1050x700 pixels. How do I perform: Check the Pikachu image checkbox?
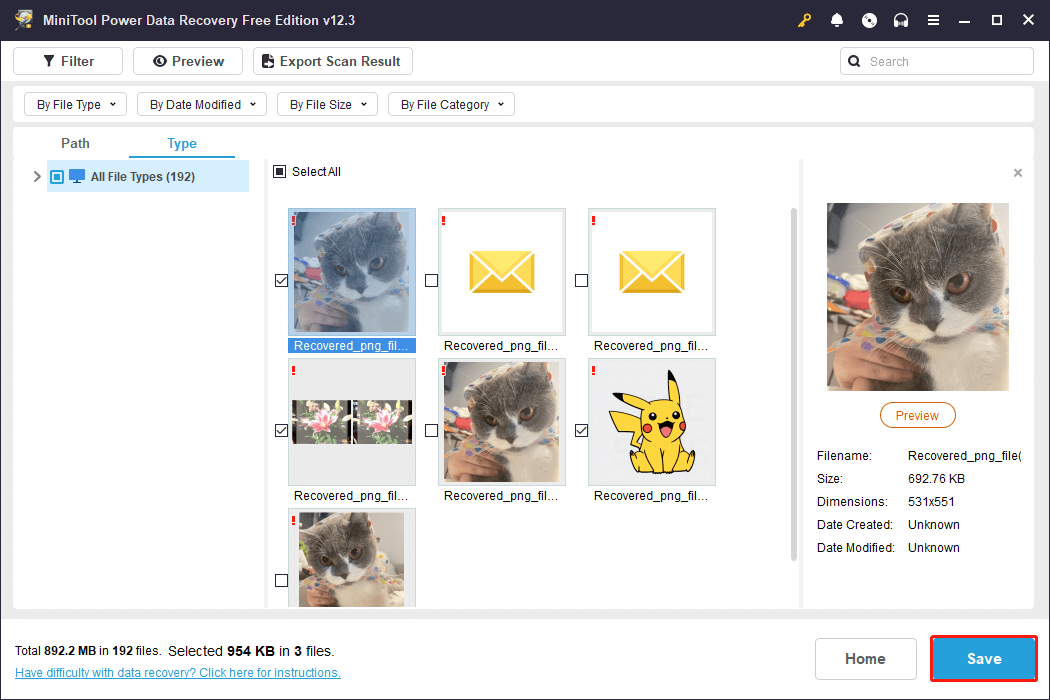(581, 431)
